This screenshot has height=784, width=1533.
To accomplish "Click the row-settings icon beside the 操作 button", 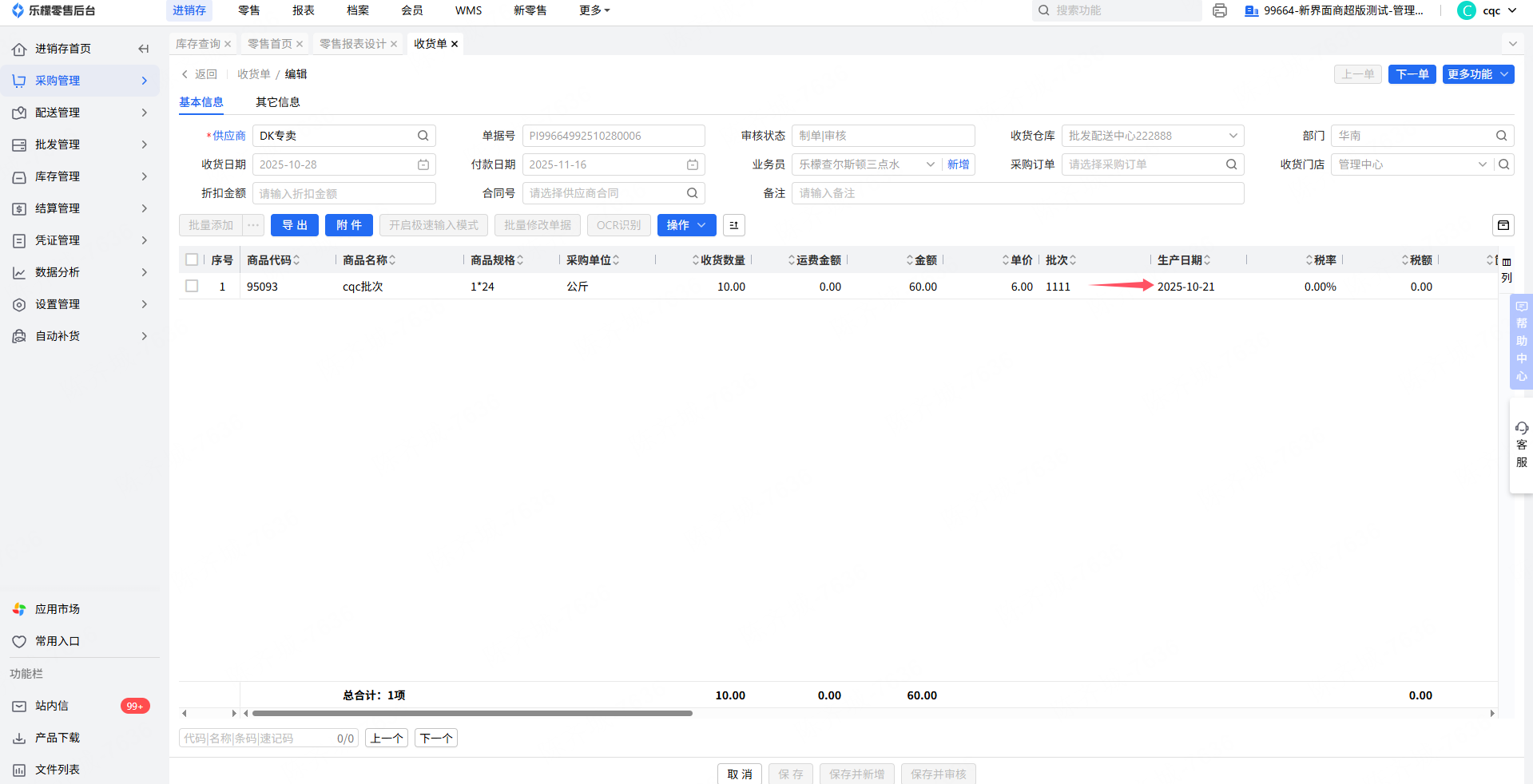I will coord(733,225).
